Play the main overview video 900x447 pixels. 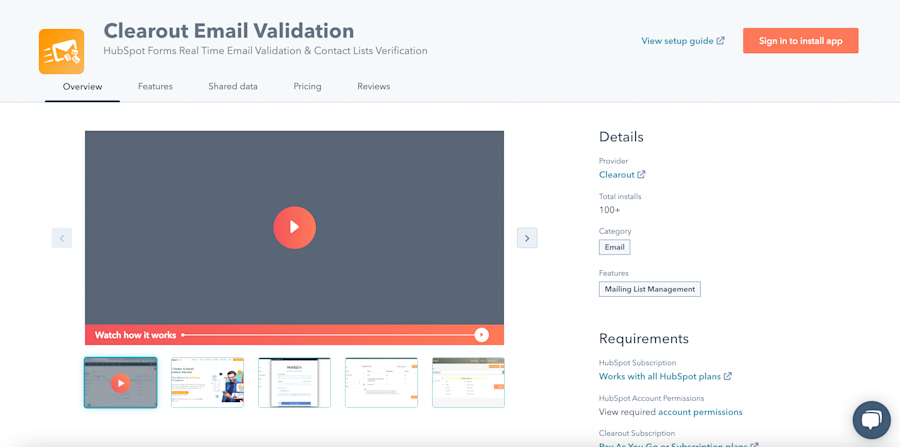(294, 227)
